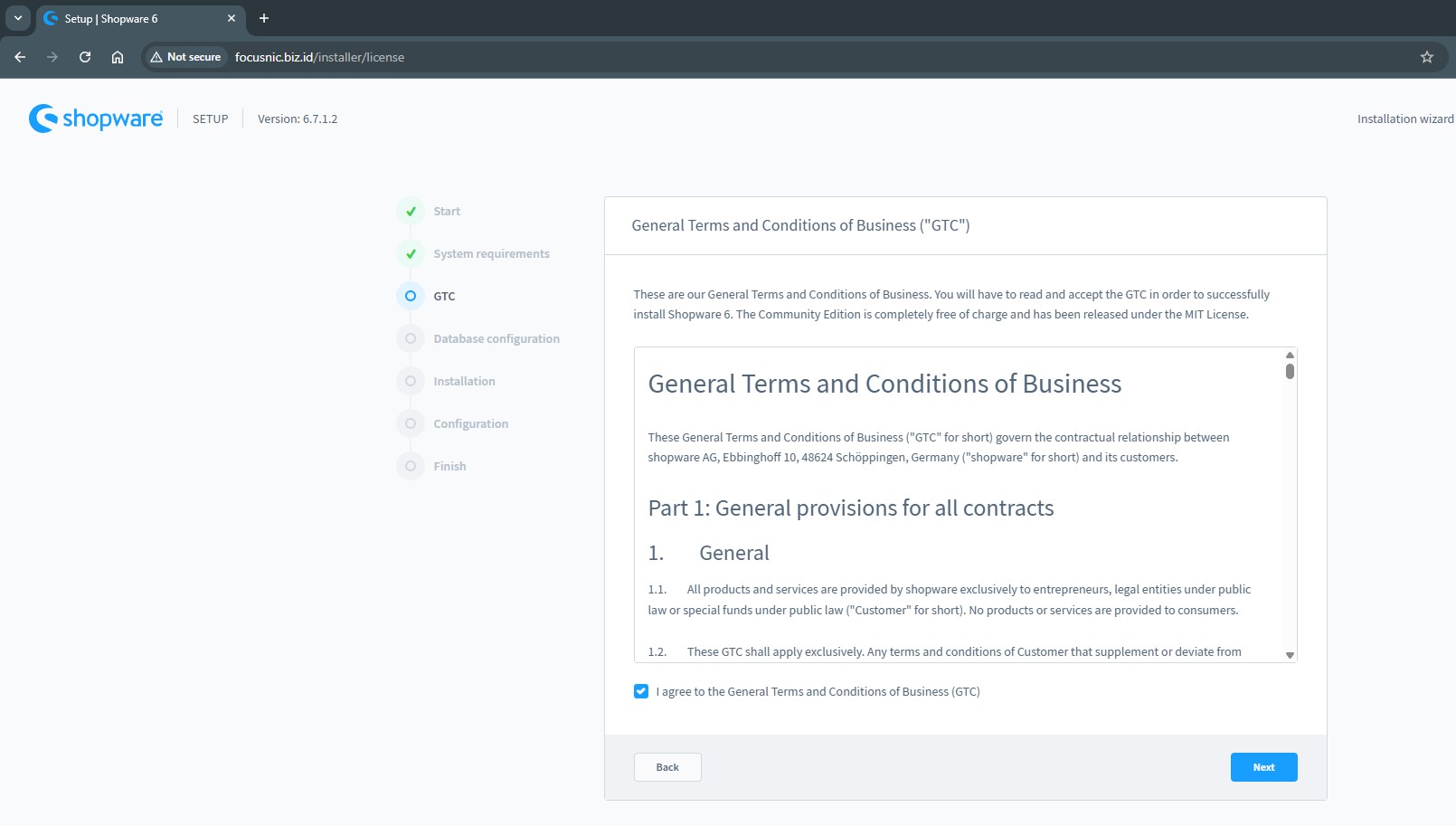Click the Shopware logo in header
Screen dimensions: 1456x826
point(96,119)
